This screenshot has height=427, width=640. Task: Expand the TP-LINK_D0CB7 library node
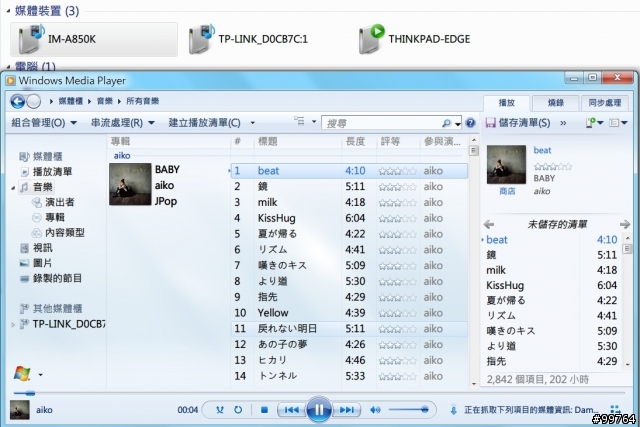click(x=13, y=325)
